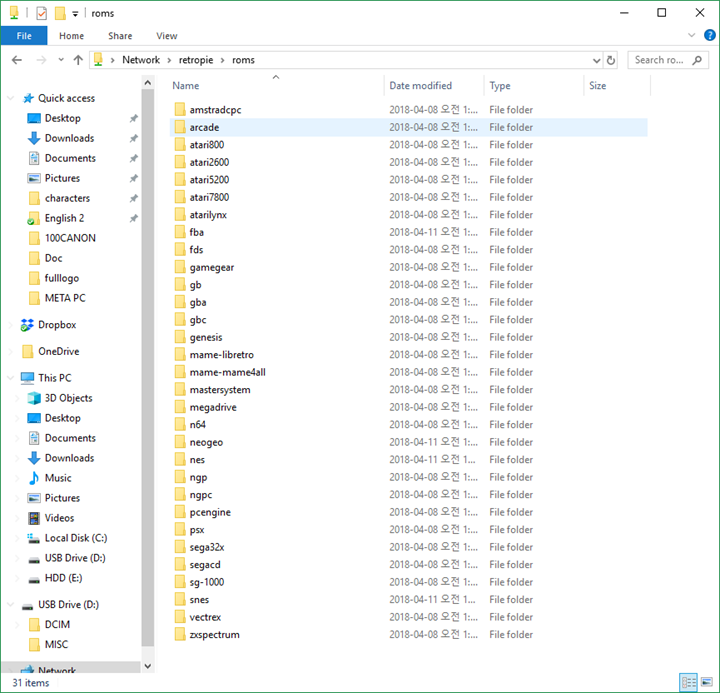Collapse the Quick access tree node
Screen dimensions: 720x693
click(10, 98)
